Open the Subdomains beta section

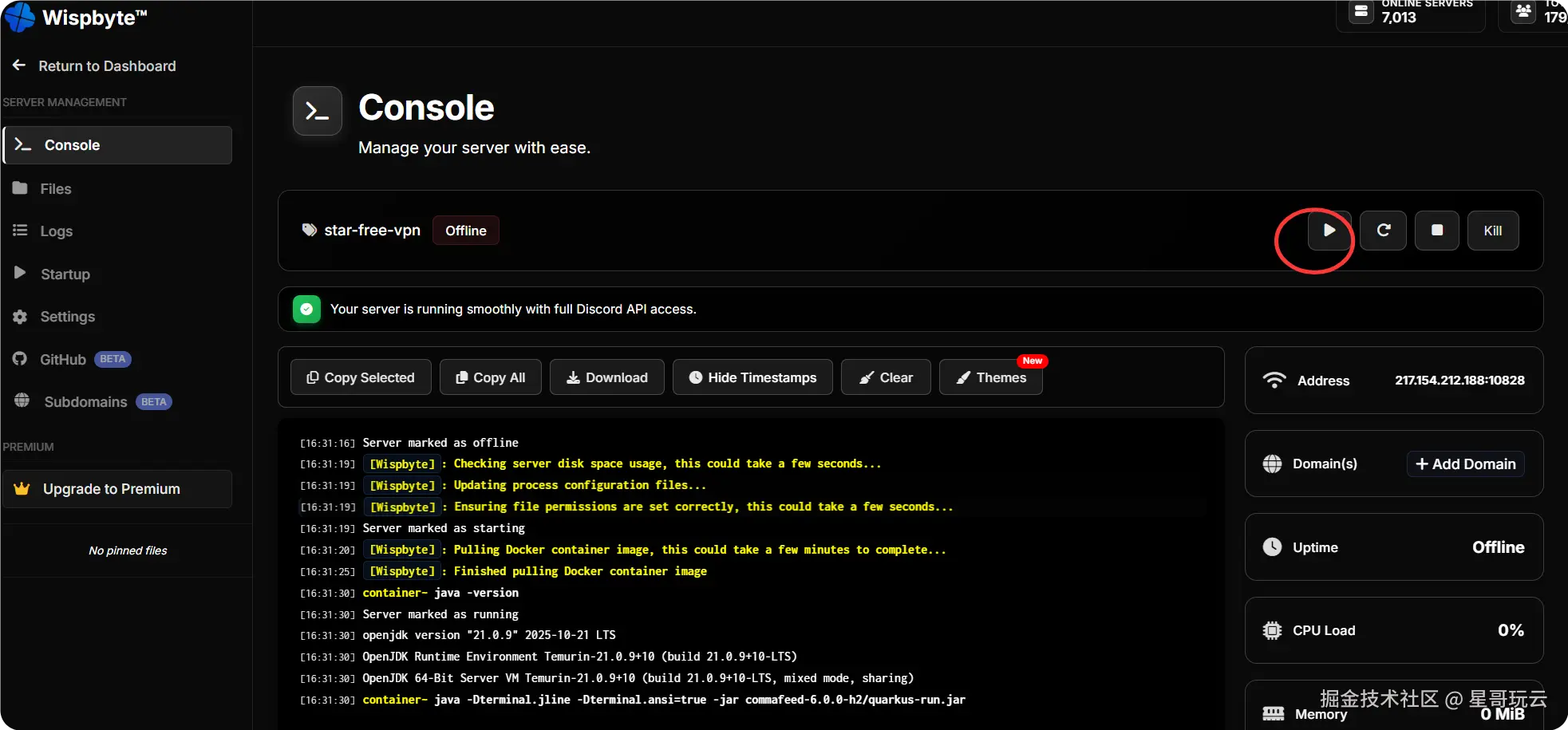(93, 402)
